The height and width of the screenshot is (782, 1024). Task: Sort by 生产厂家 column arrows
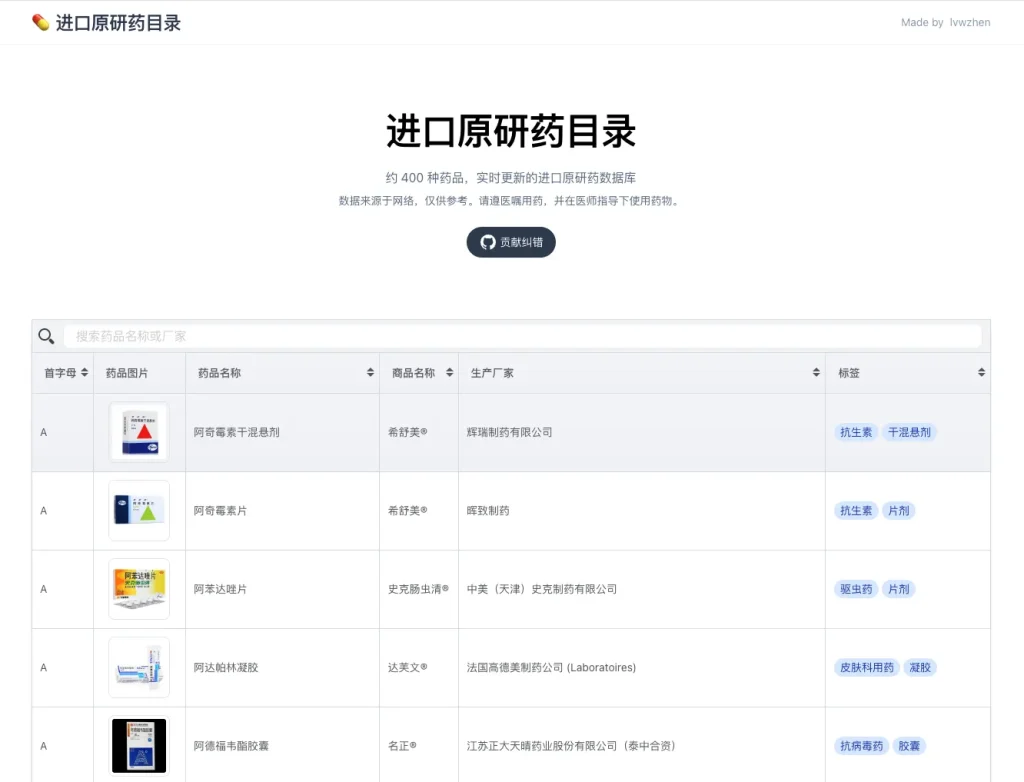tap(816, 373)
